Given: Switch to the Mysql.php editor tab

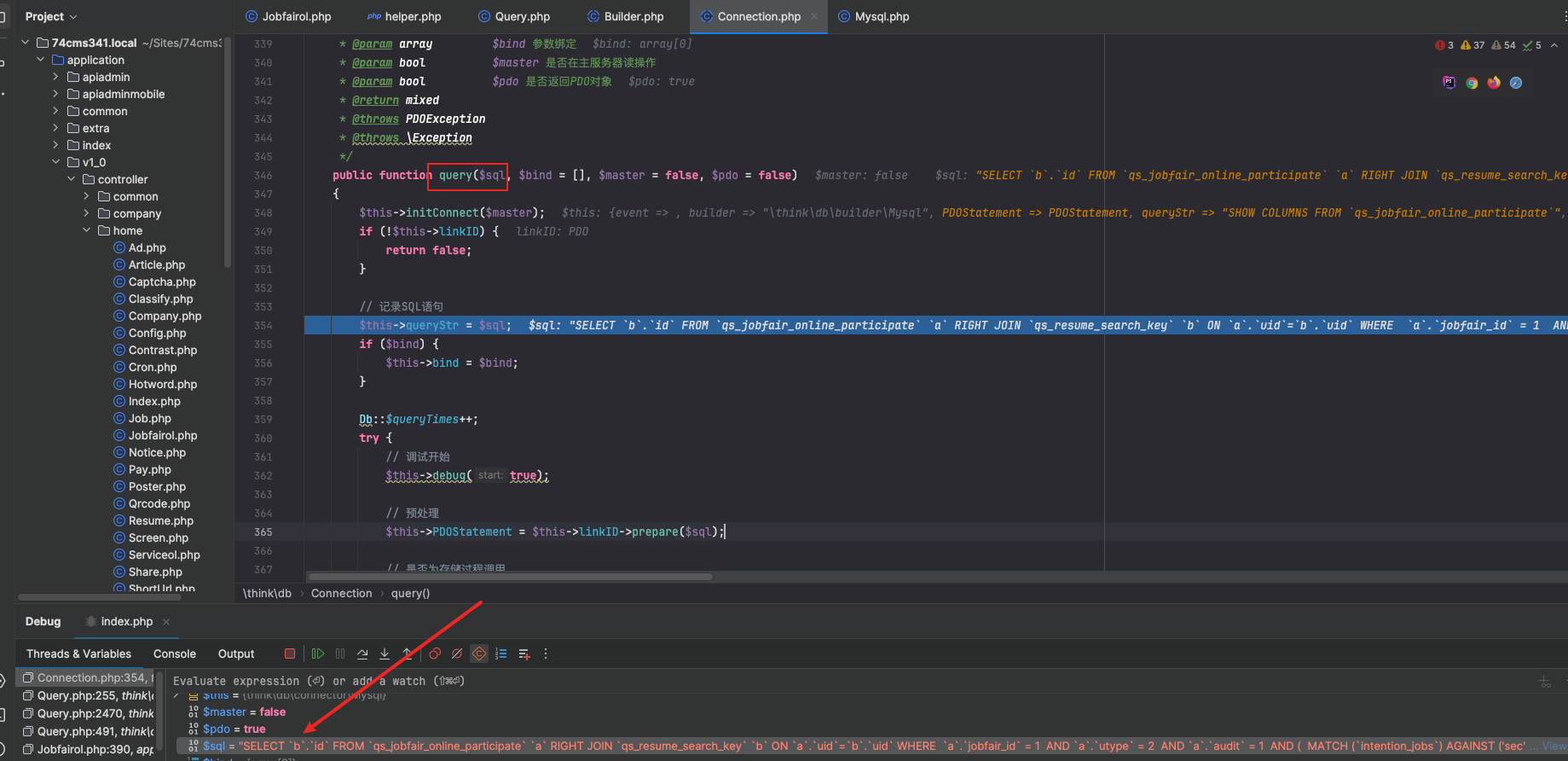Looking at the screenshot, I should pyautogui.click(x=874, y=16).
